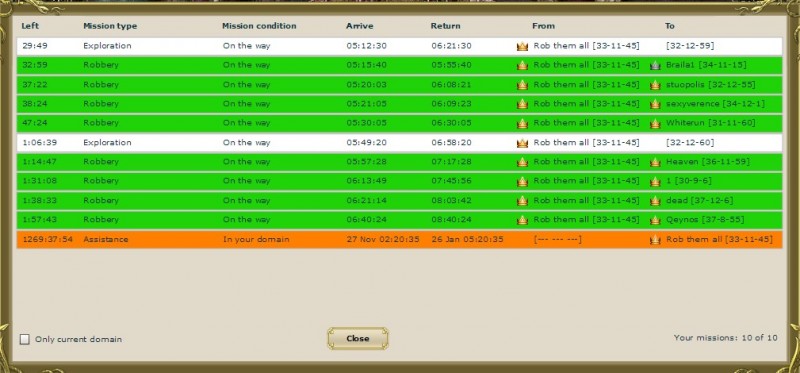Viewport: 800px width, 373px height.
Task: Click crown icon next to Heaven
Action: pos(655,162)
